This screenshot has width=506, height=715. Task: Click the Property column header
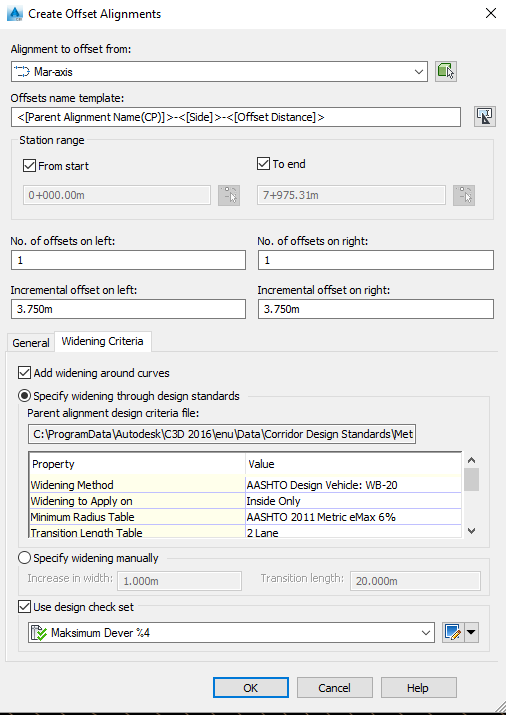(x=137, y=464)
